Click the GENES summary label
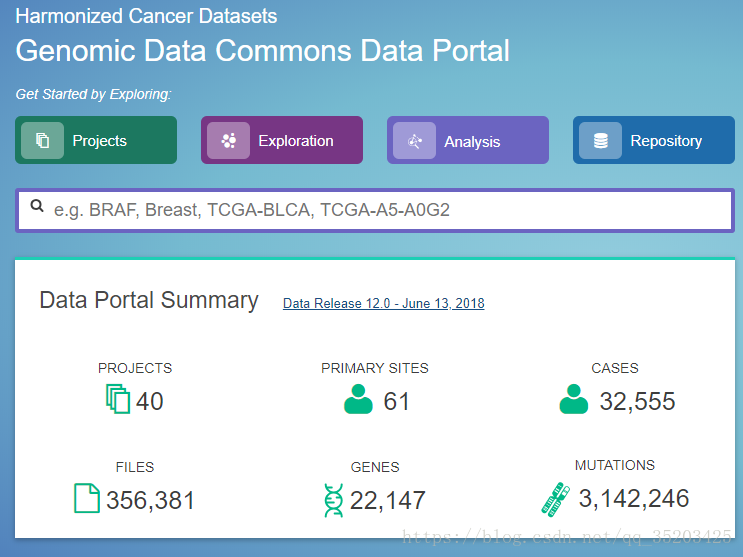This screenshot has width=743, height=557. pyautogui.click(x=375, y=467)
